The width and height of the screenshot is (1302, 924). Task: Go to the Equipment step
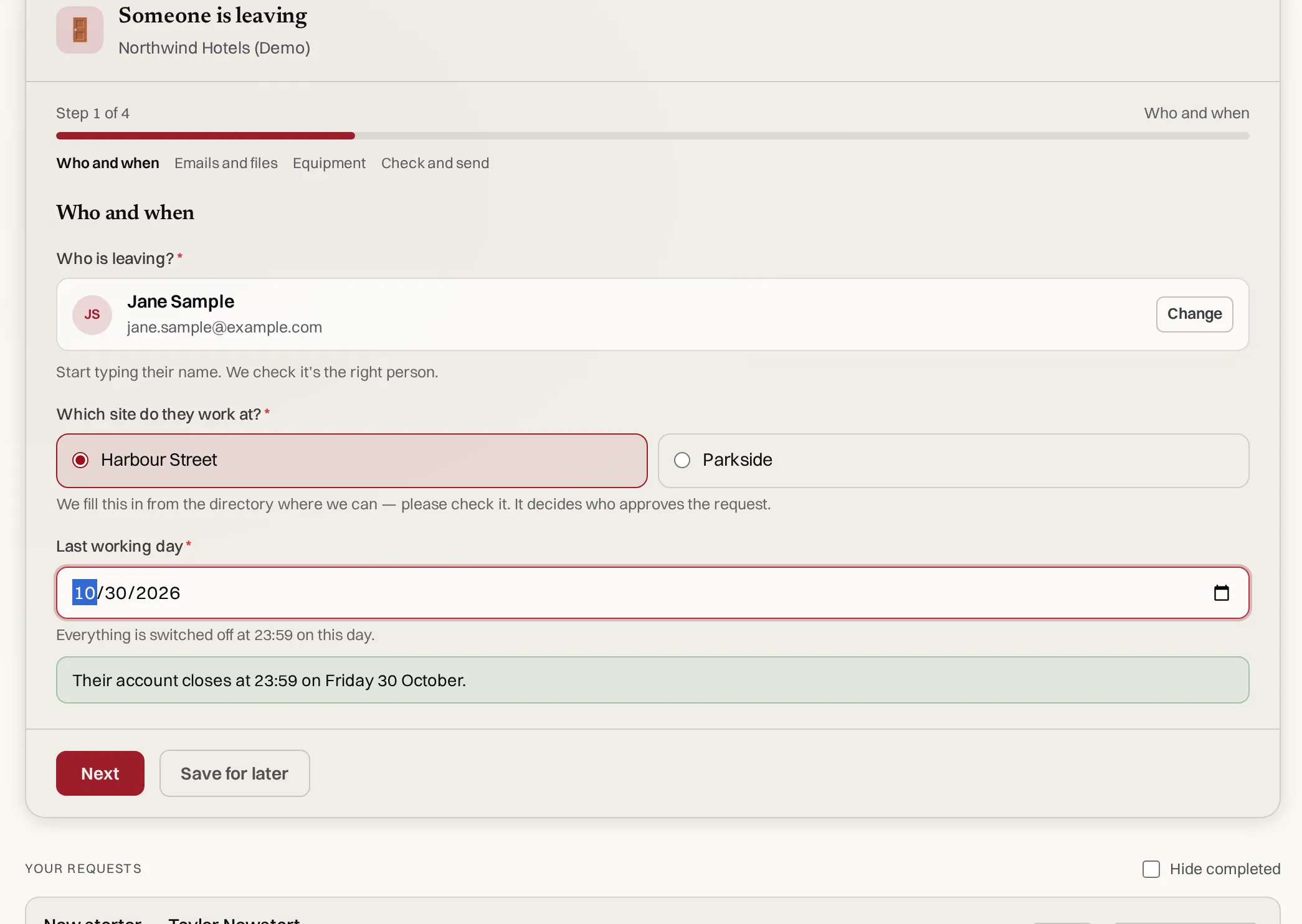[x=330, y=163]
